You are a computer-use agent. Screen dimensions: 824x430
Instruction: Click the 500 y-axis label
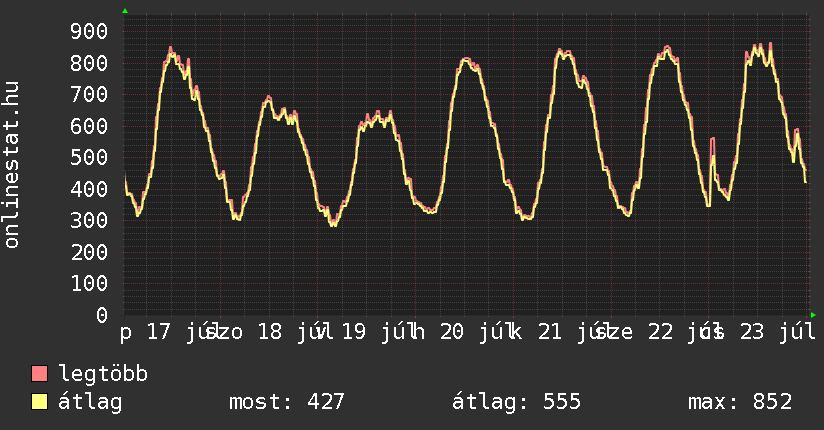[x=89, y=158]
